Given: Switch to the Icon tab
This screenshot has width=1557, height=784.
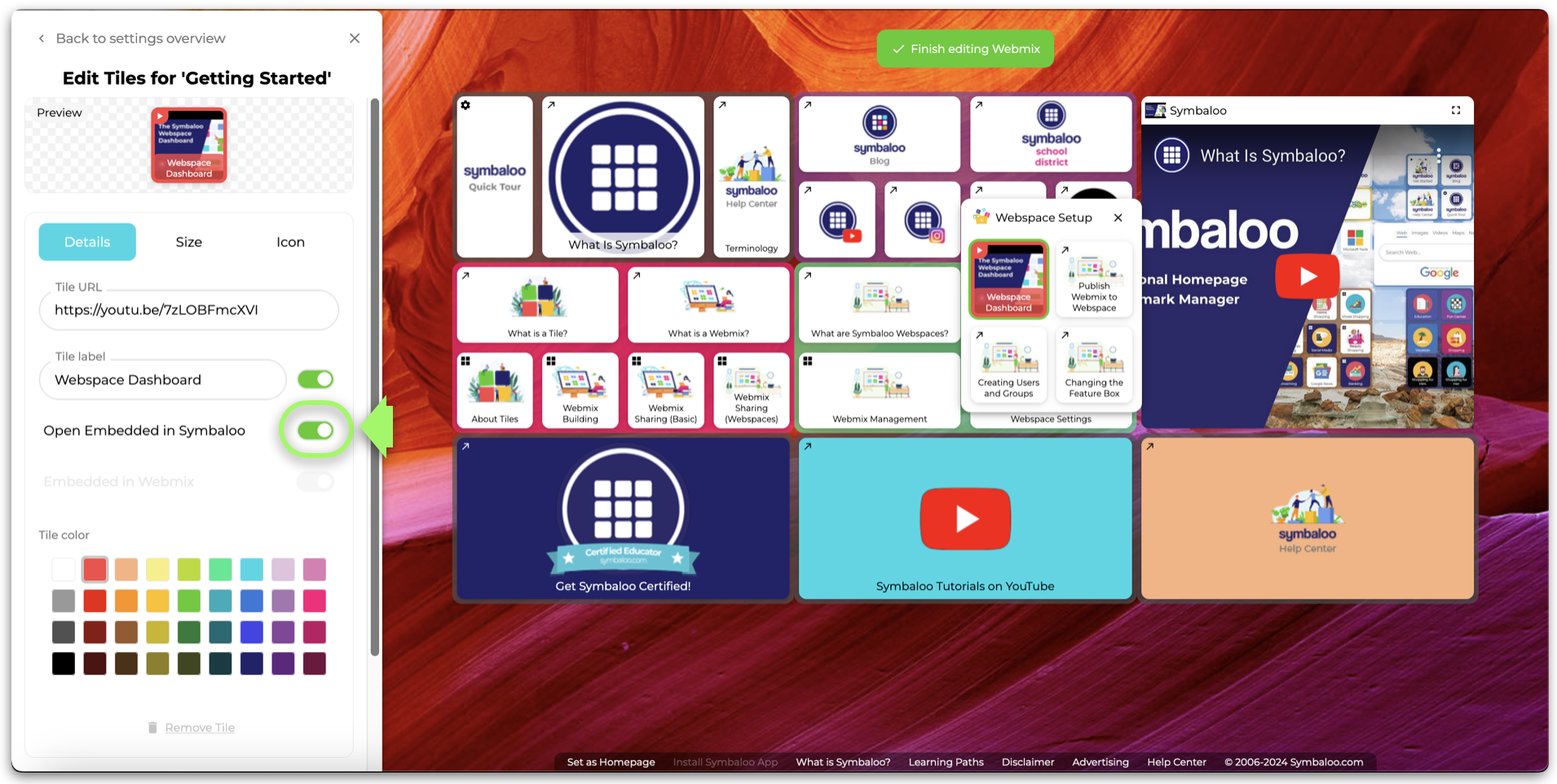Looking at the screenshot, I should [x=290, y=242].
